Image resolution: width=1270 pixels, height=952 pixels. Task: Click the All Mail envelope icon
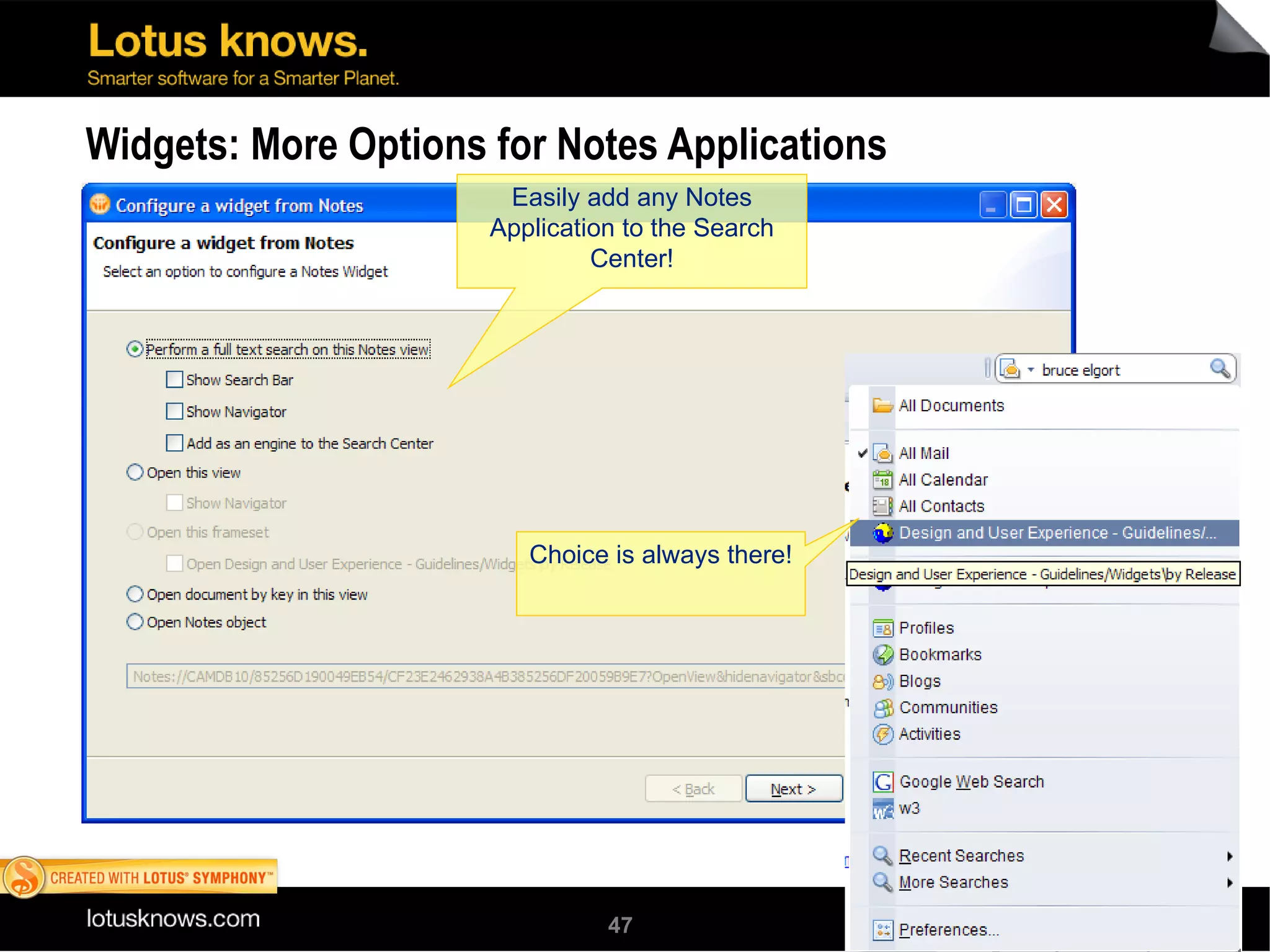[882, 453]
